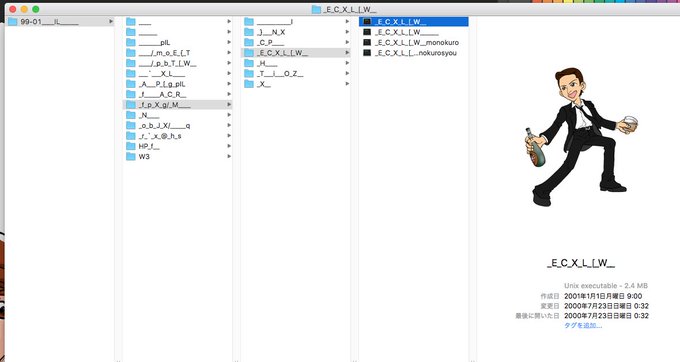Expand the _N____ folder arrow
This screenshot has width=680, height=362.
pyautogui.click(x=229, y=115)
